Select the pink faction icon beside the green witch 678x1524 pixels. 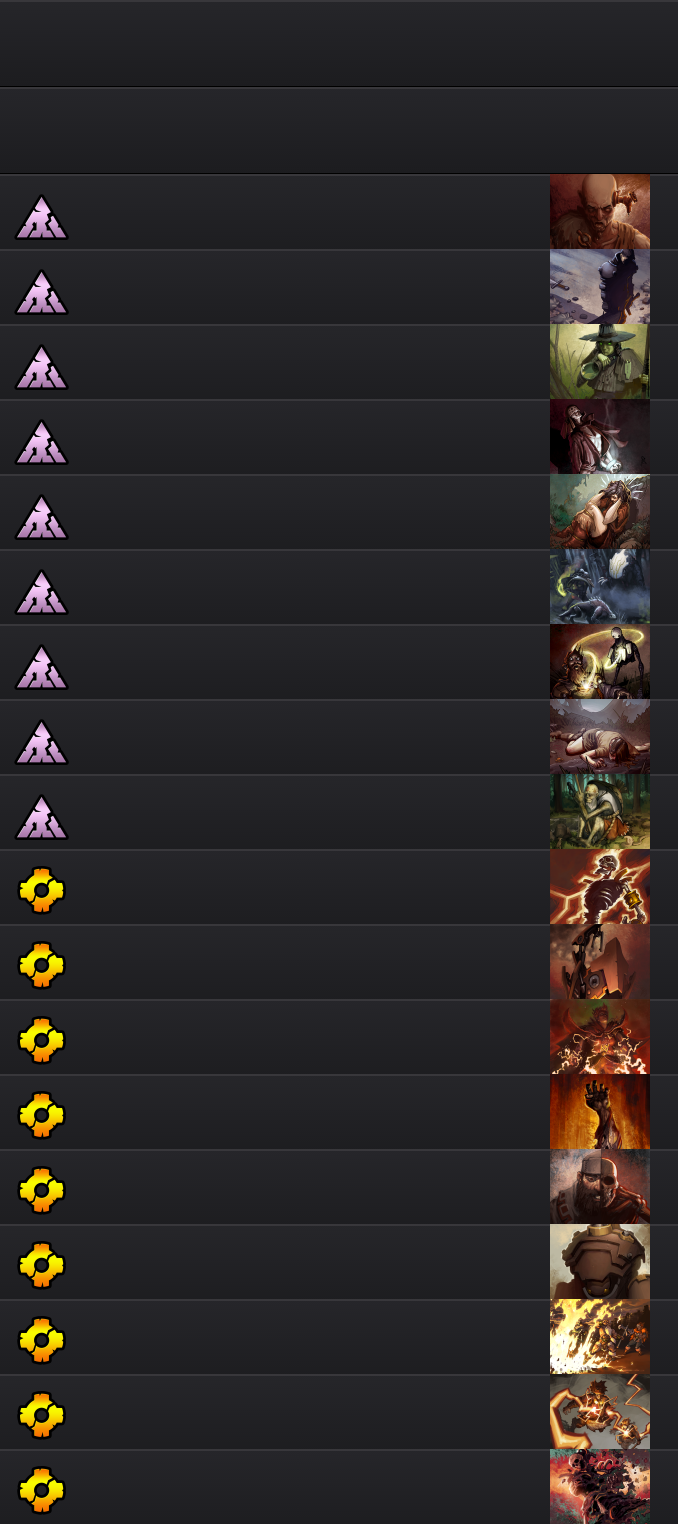pyautogui.click(x=41, y=367)
